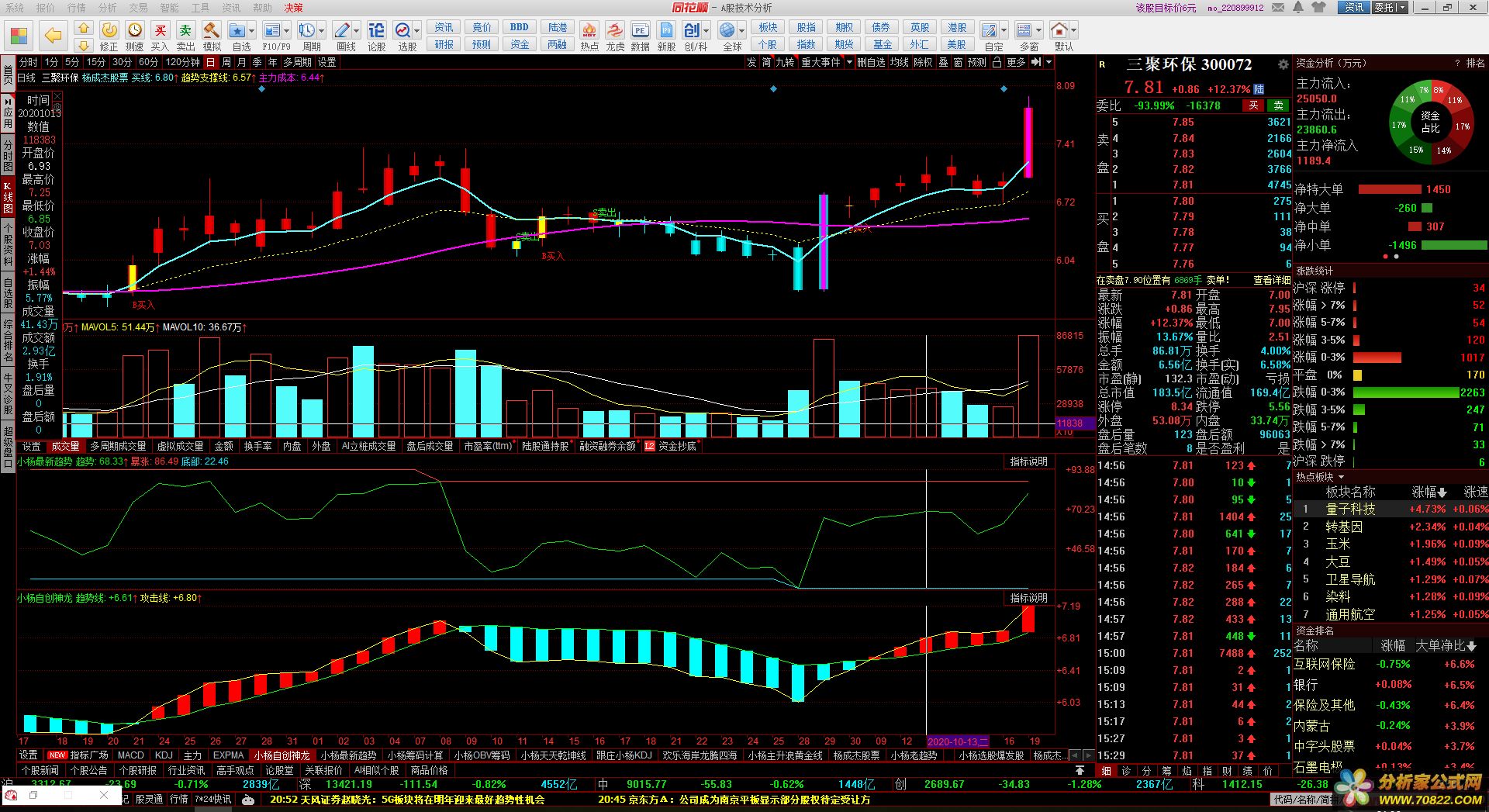Expand the 创/科 dropdown arrow
Image resolution: width=1489 pixels, height=812 pixels.
(x=706, y=31)
